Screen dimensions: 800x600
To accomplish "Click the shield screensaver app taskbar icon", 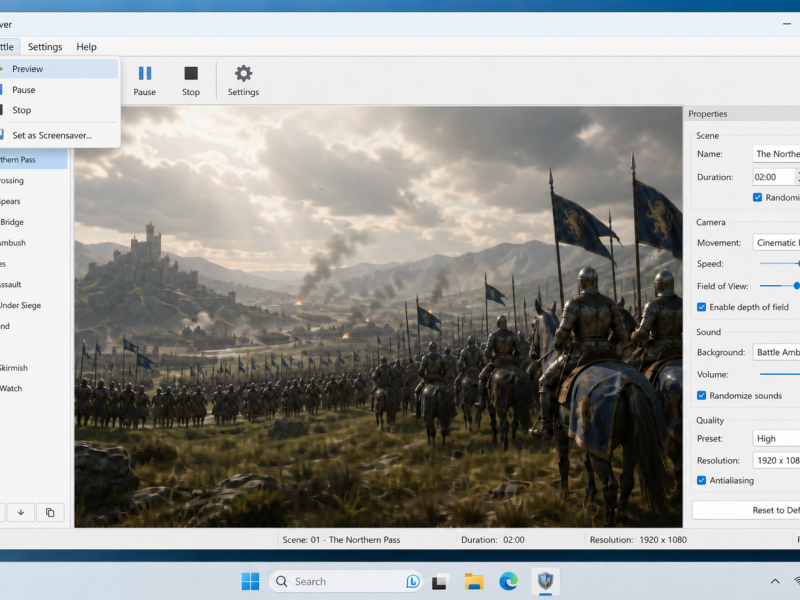I will pyautogui.click(x=545, y=582).
